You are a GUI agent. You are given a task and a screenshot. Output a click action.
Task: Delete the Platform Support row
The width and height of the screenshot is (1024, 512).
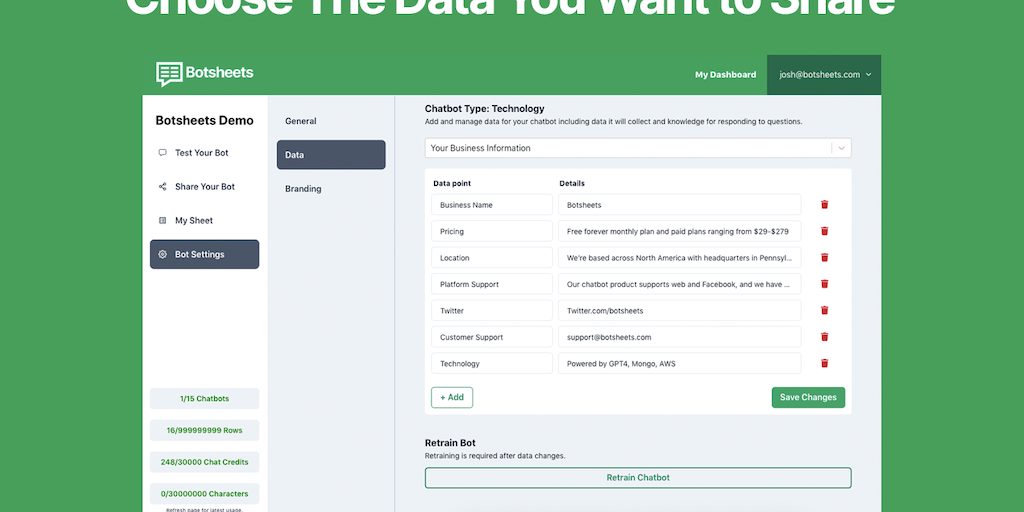pyautogui.click(x=824, y=284)
